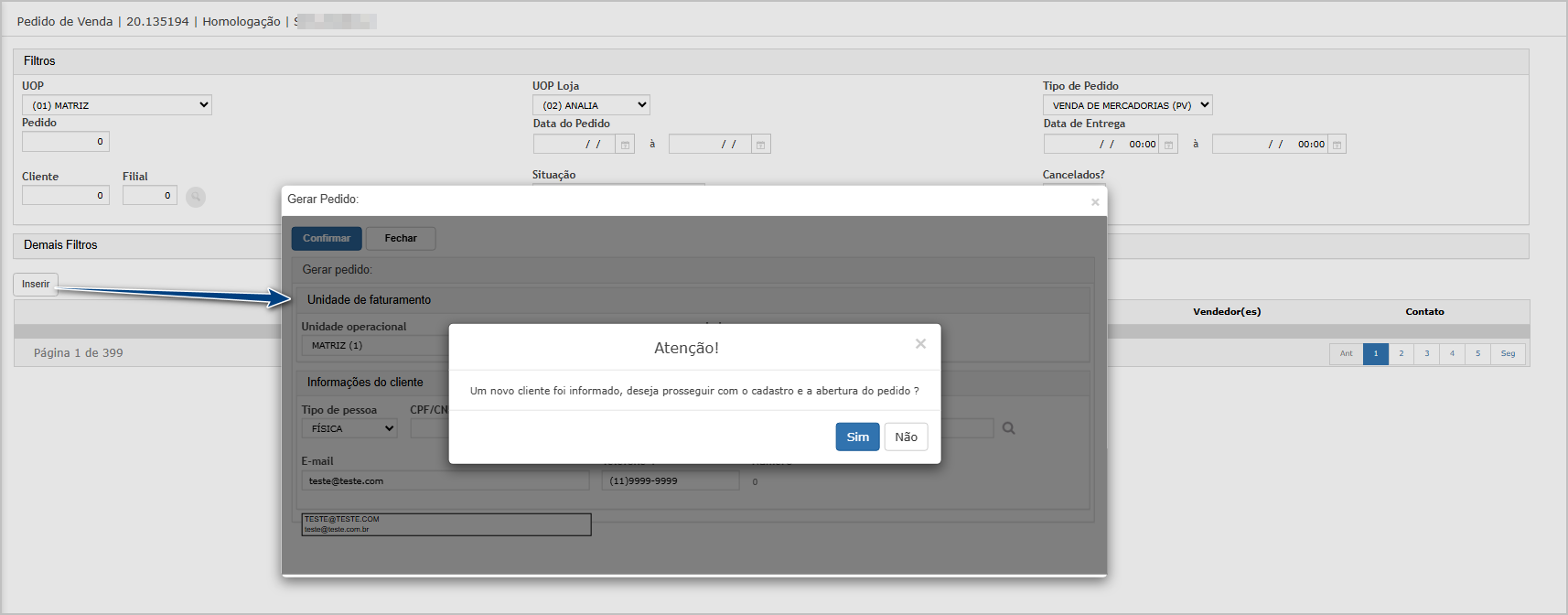Screen dimensions: 1568x615
Task: Expand the Tipo de Pedido dropdown
Action: [1127, 105]
